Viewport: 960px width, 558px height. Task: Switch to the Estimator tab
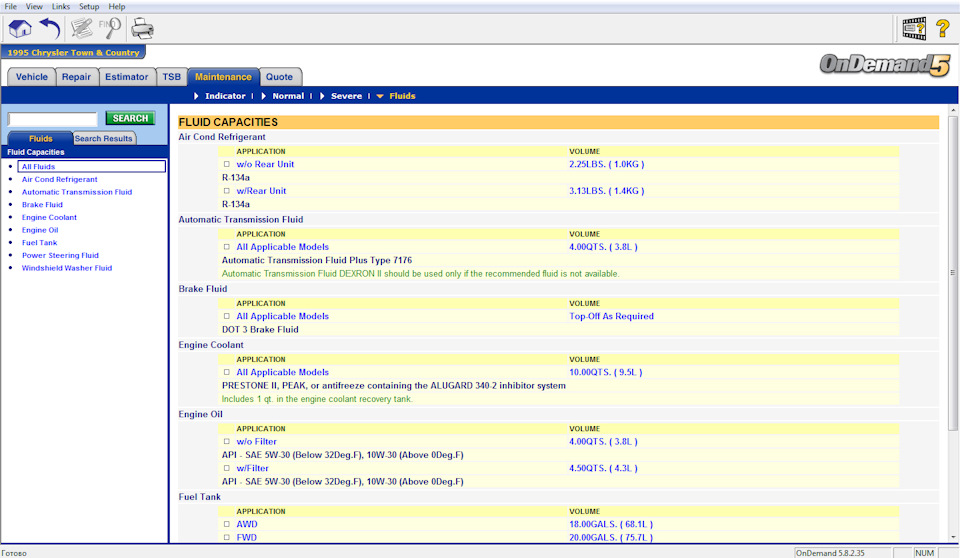[x=127, y=77]
